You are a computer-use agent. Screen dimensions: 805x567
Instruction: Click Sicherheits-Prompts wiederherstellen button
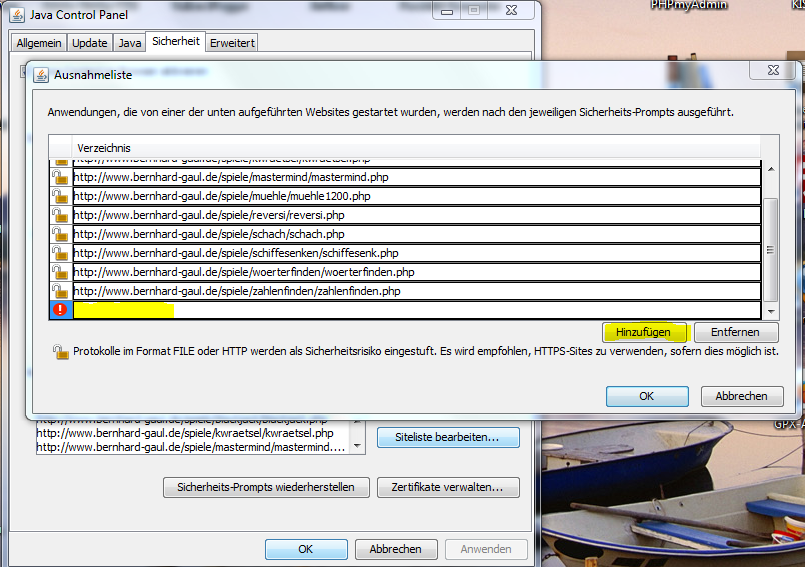266,487
